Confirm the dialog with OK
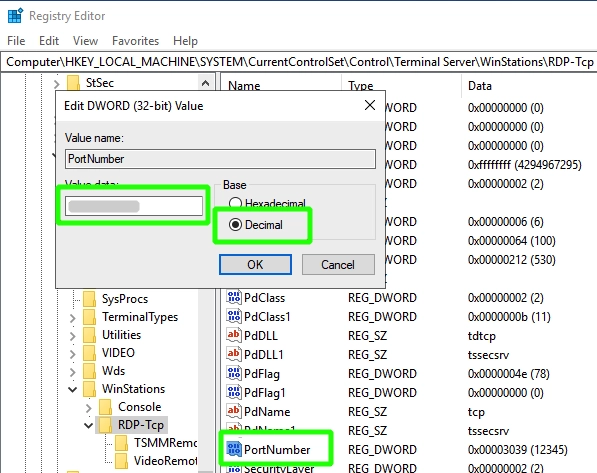The height and width of the screenshot is (473, 597). click(x=255, y=264)
